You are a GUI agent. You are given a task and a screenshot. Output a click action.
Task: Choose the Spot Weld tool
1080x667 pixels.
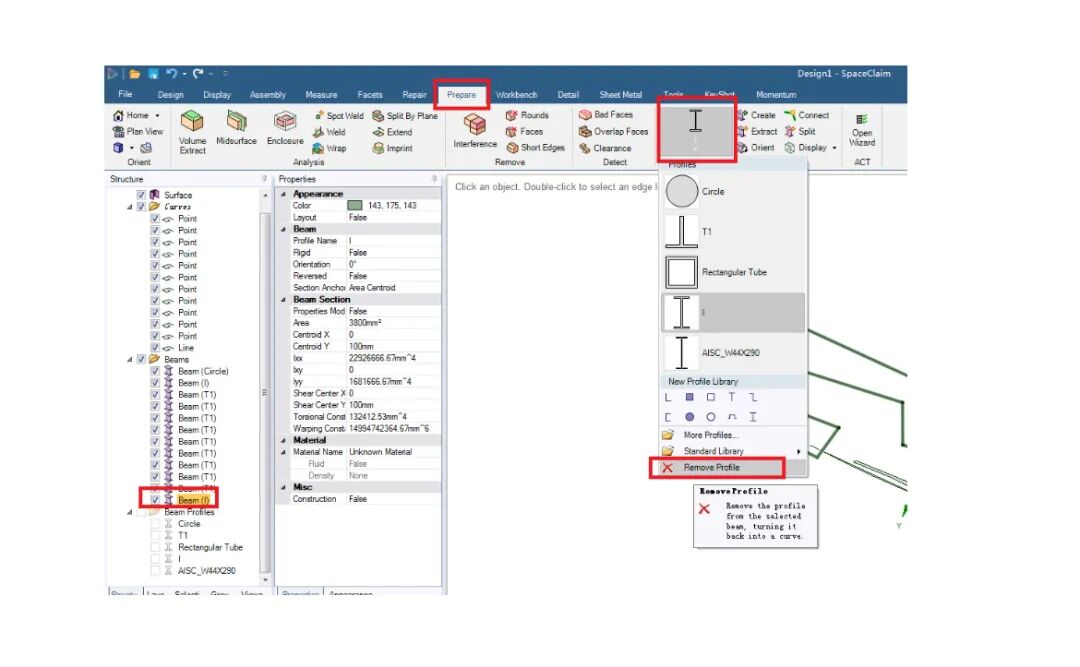point(339,116)
